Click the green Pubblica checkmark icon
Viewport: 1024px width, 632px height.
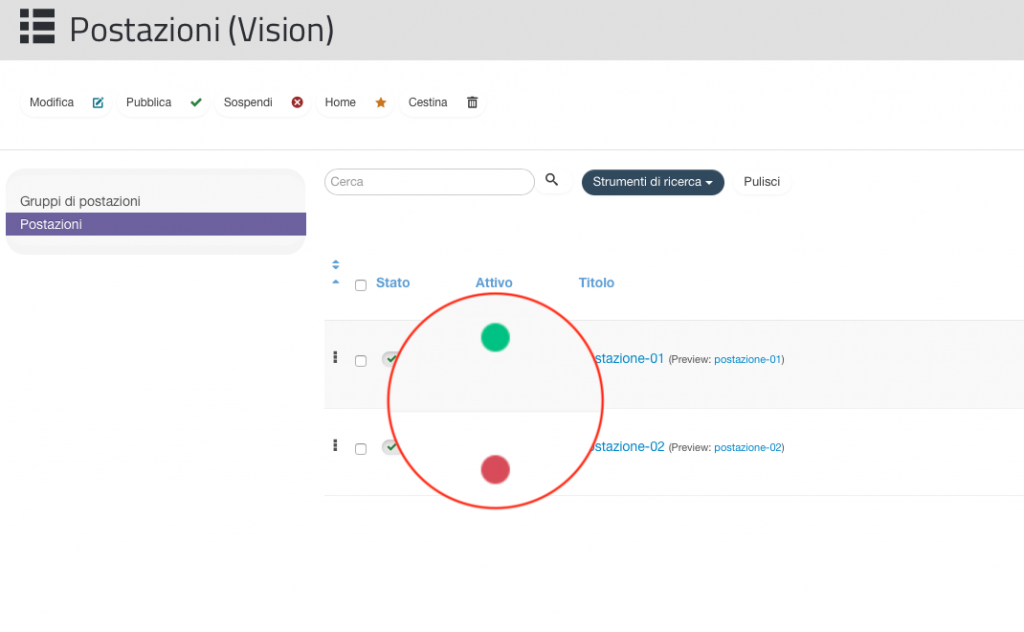196,103
